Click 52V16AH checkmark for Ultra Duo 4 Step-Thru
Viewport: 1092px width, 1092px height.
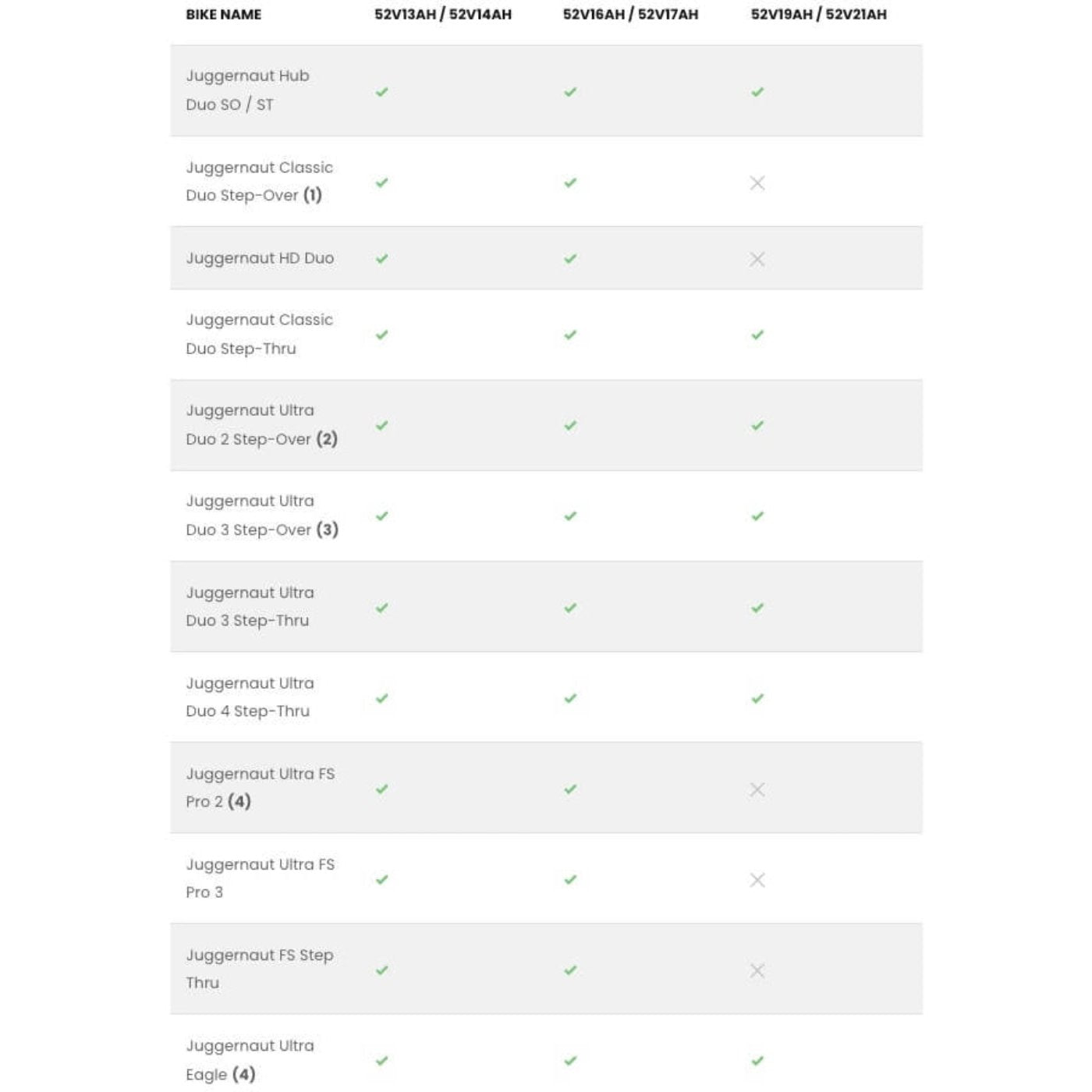click(570, 698)
